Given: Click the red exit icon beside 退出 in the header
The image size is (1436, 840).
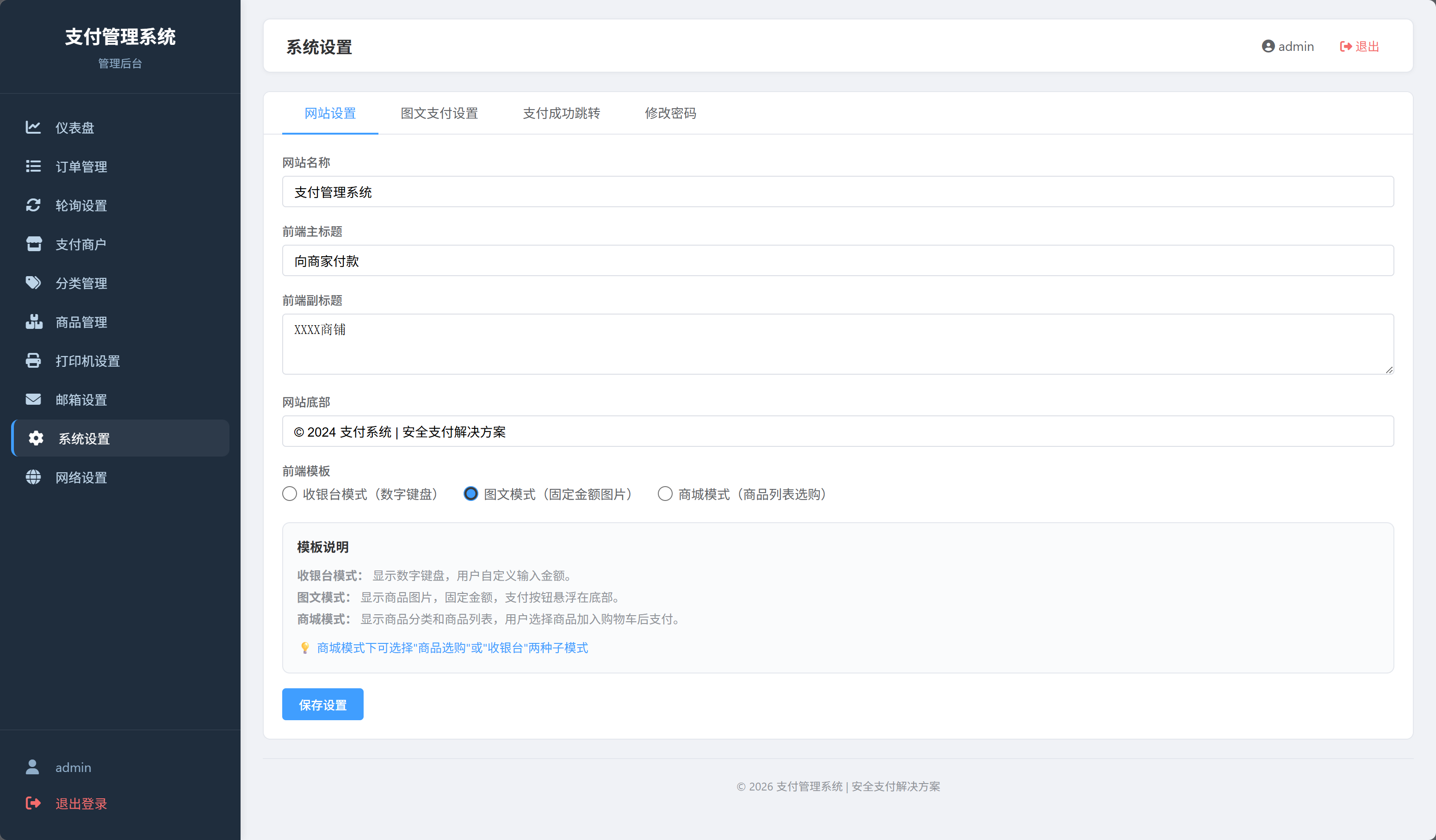Looking at the screenshot, I should coord(1345,46).
